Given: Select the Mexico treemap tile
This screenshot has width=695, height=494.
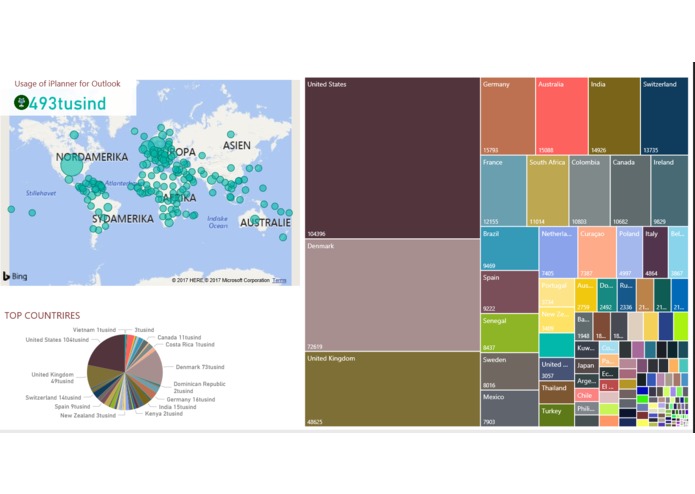Looking at the screenshot, I should [510, 408].
